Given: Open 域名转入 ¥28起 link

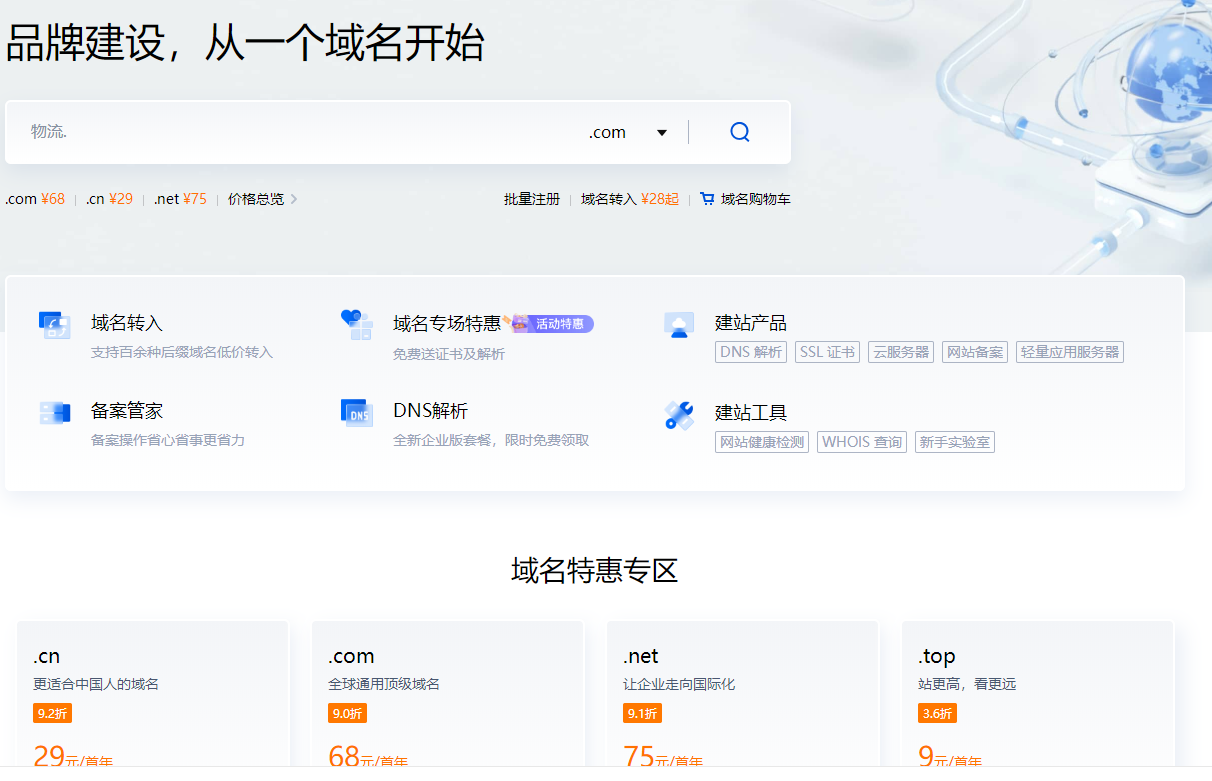Looking at the screenshot, I should click(629, 199).
